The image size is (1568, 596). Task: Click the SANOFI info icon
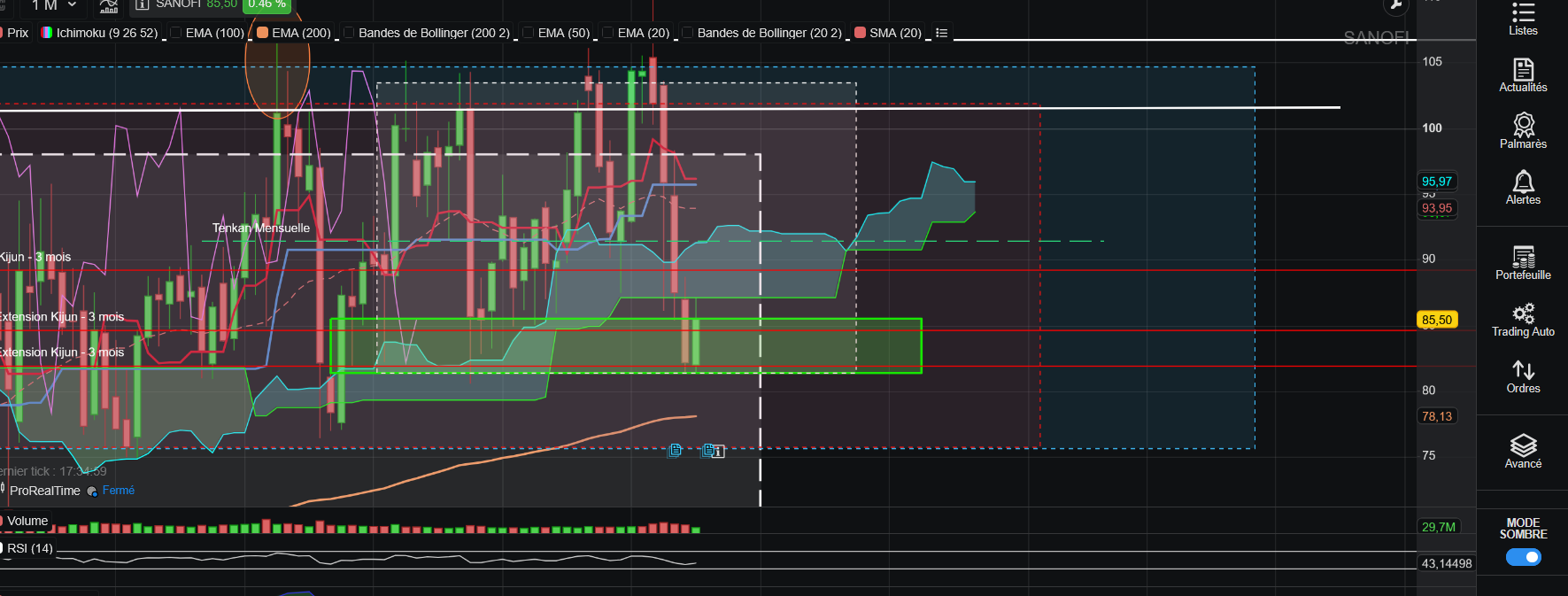click(x=142, y=4)
